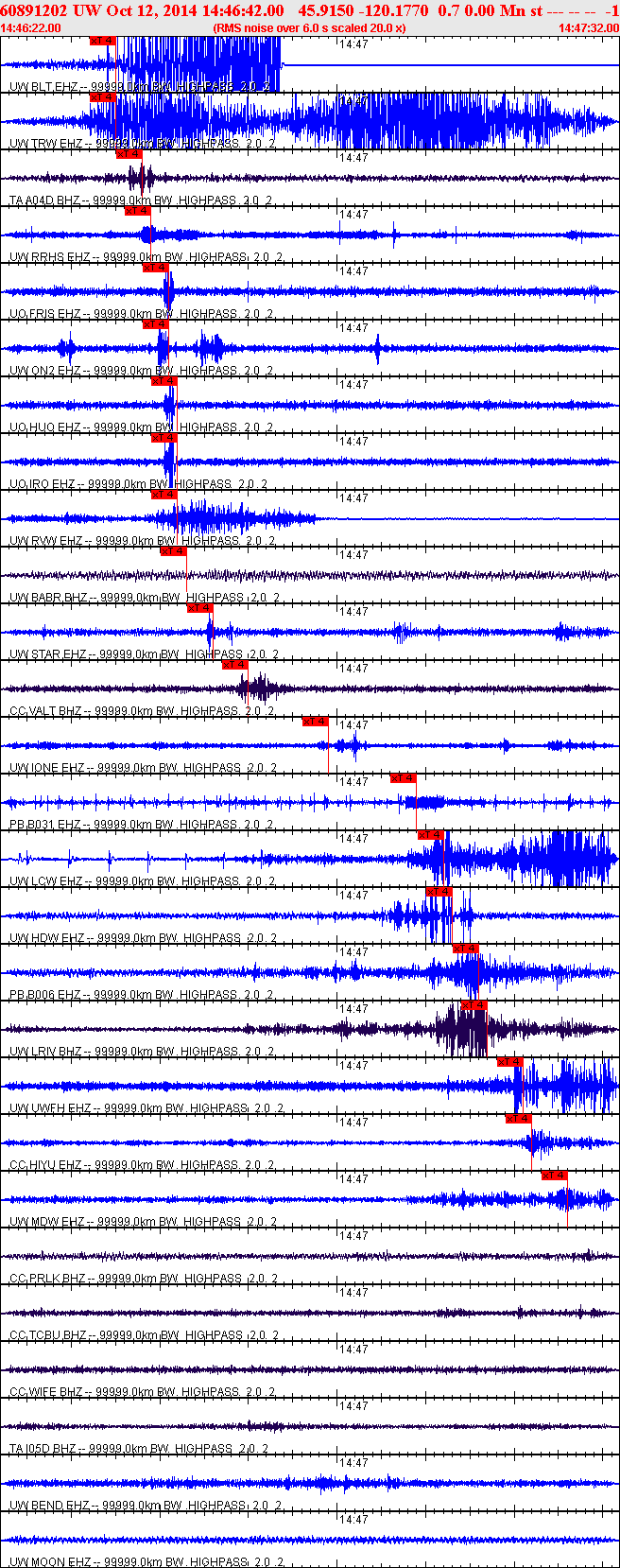Click the red pick flag on the B031 trace

click(x=403, y=778)
